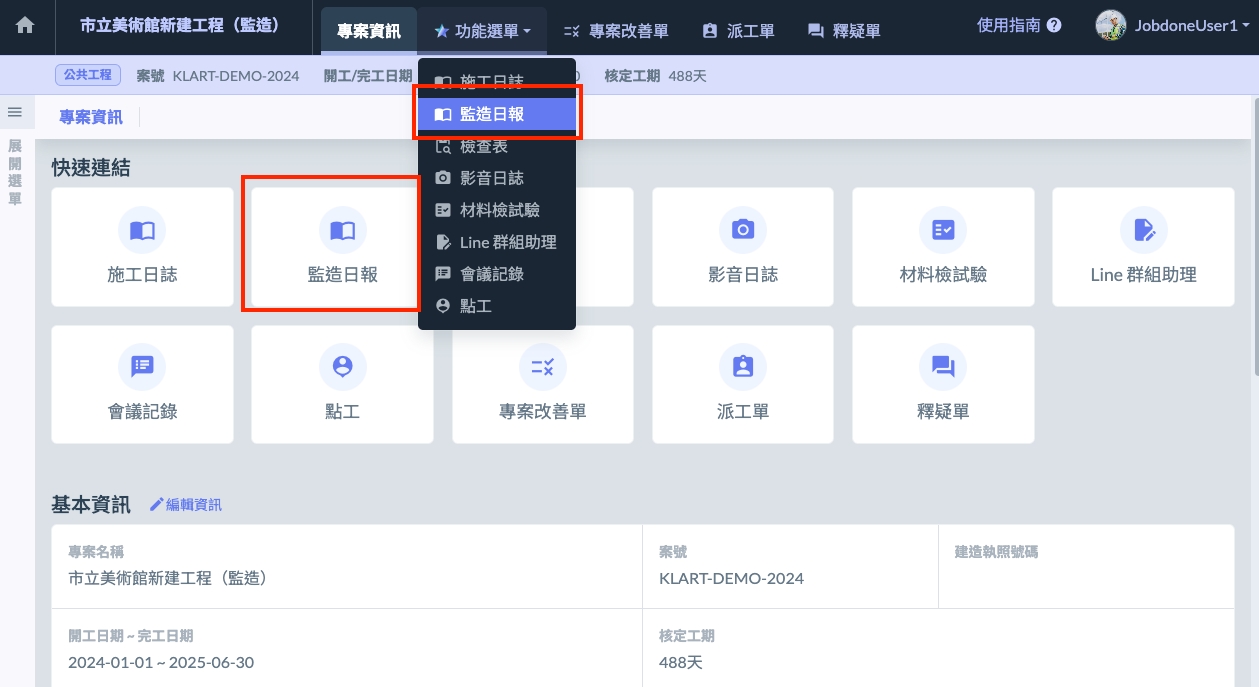Screen dimensions: 1259x687
Task: Open the 點工 quick link card
Action: 342,385
